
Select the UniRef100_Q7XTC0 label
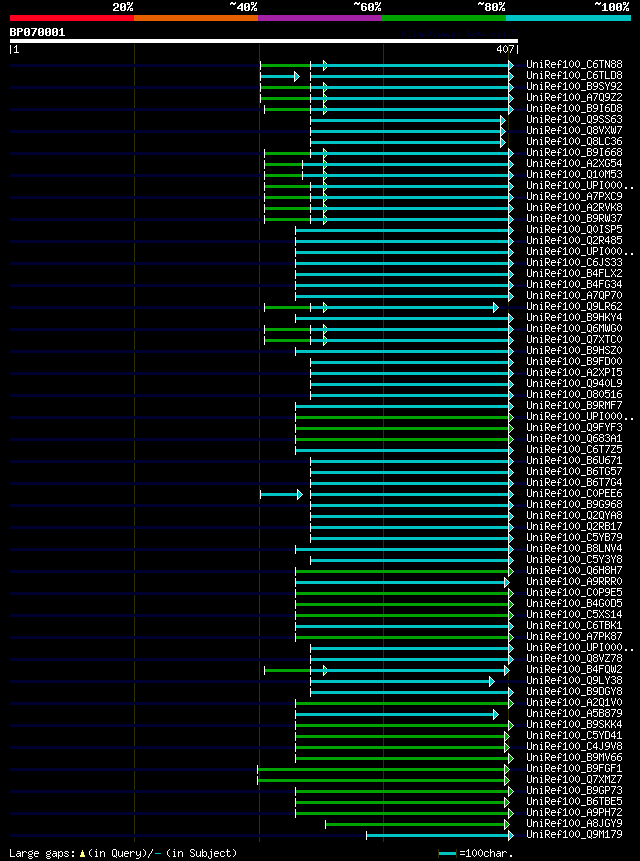[574, 339]
